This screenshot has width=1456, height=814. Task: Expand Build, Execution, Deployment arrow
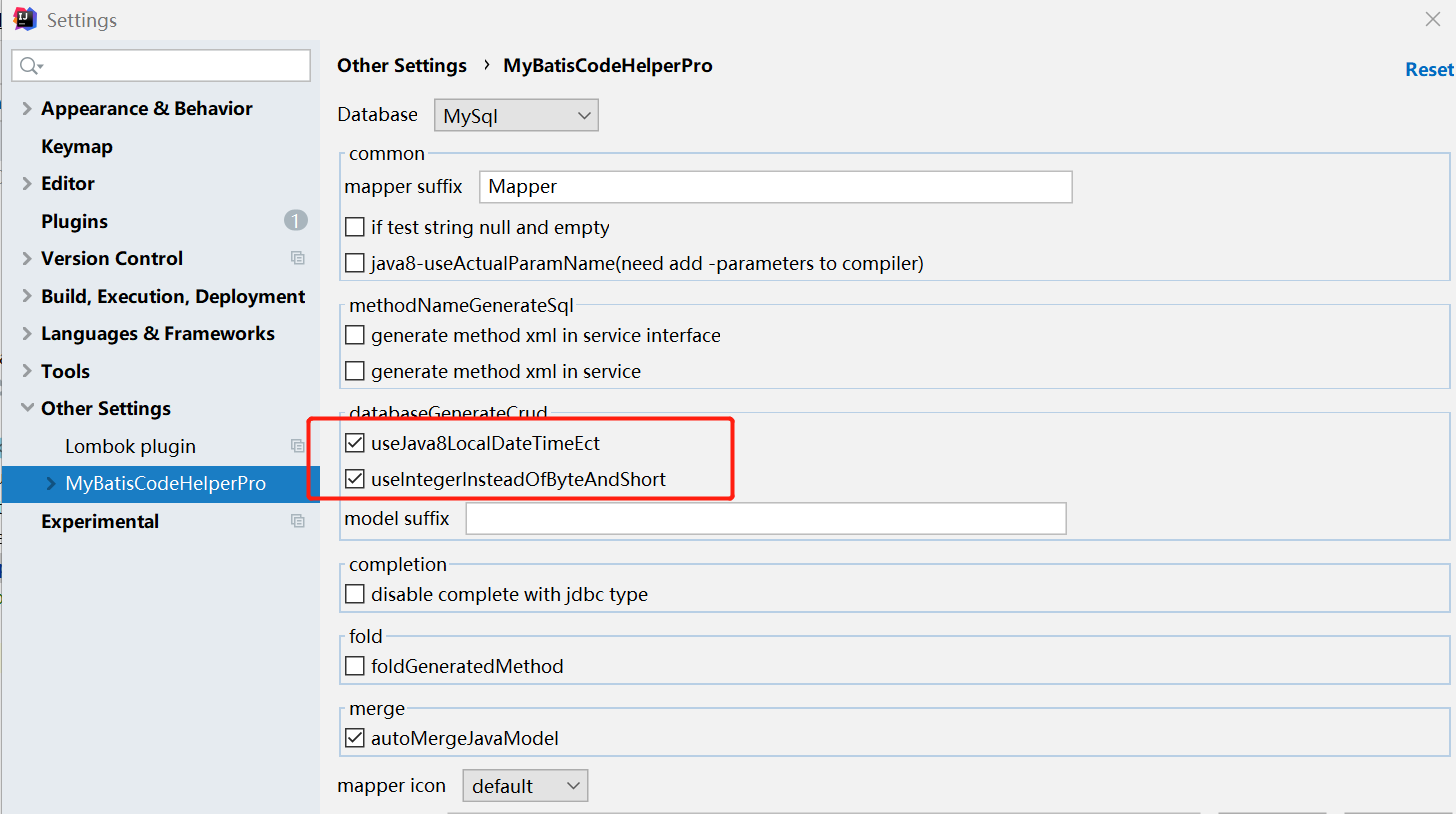pyautogui.click(x=26, y=296)
